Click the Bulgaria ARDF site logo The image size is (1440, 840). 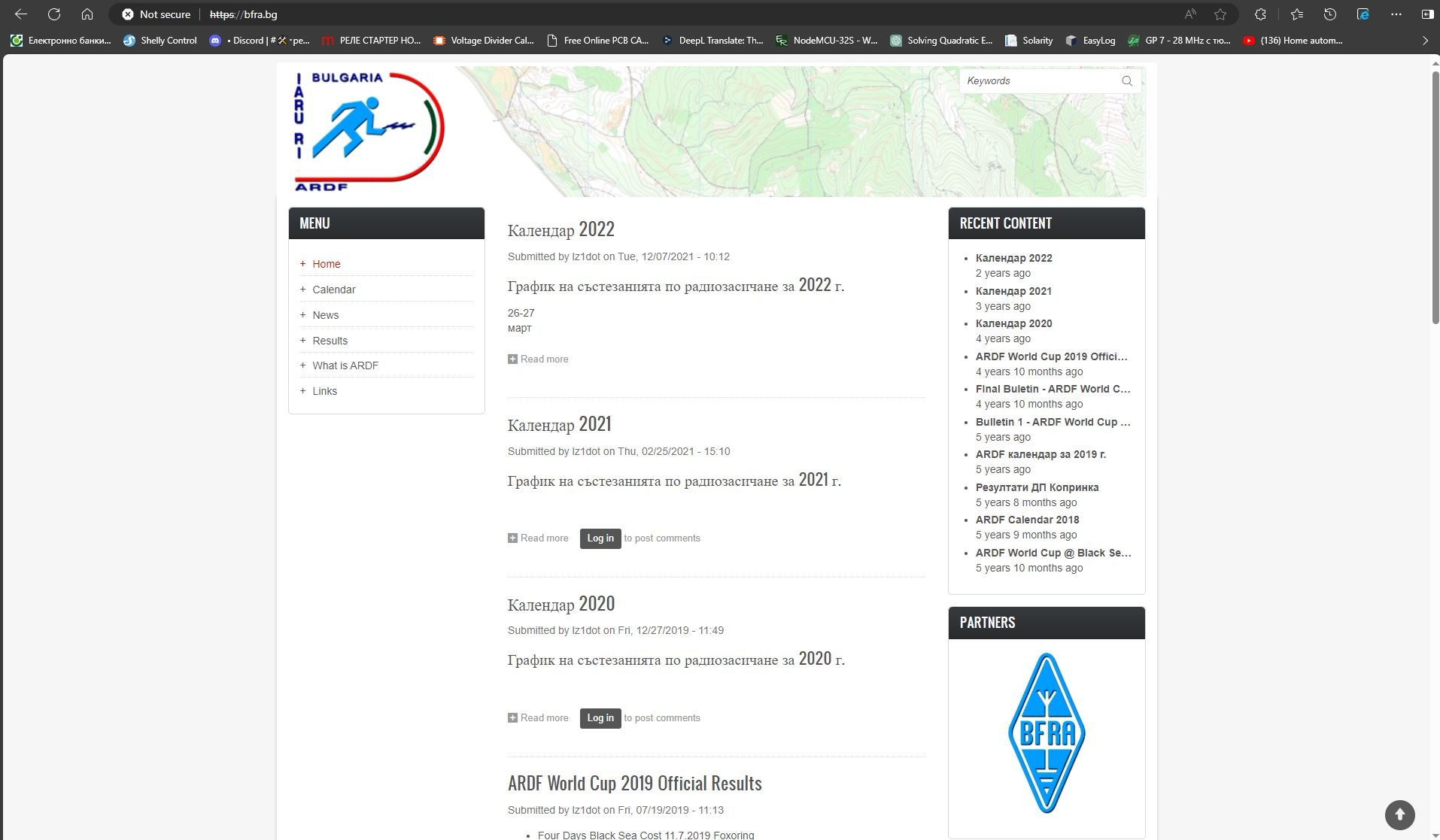coord(369,132)
